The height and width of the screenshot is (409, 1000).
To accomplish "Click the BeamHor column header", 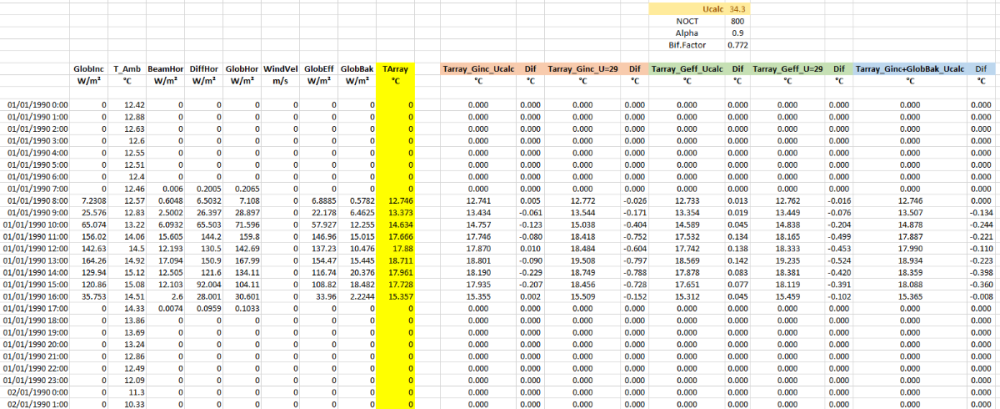I will tap(164, 68).
